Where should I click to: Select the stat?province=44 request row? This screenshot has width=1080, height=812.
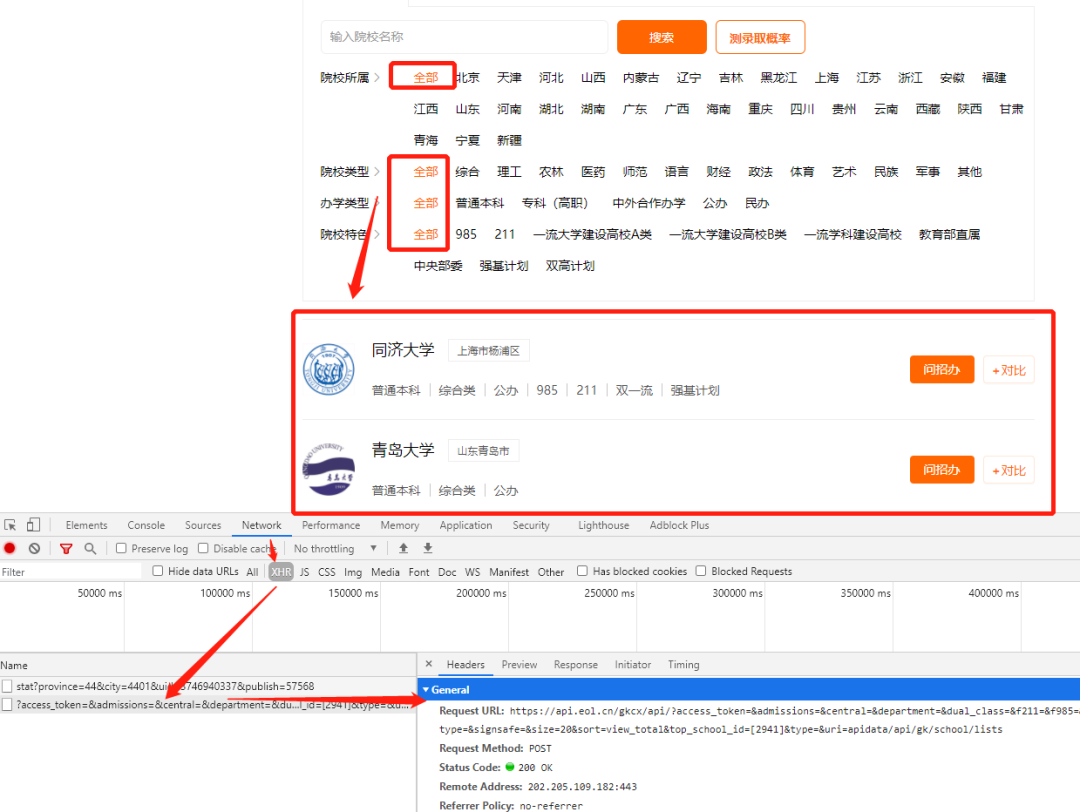tap(208, 686)
